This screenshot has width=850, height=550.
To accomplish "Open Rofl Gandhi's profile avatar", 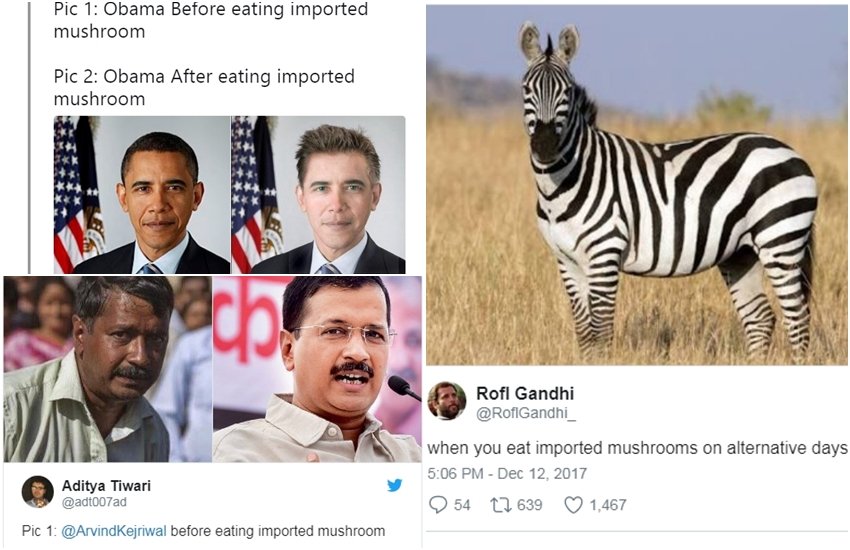I will point(447,400).
